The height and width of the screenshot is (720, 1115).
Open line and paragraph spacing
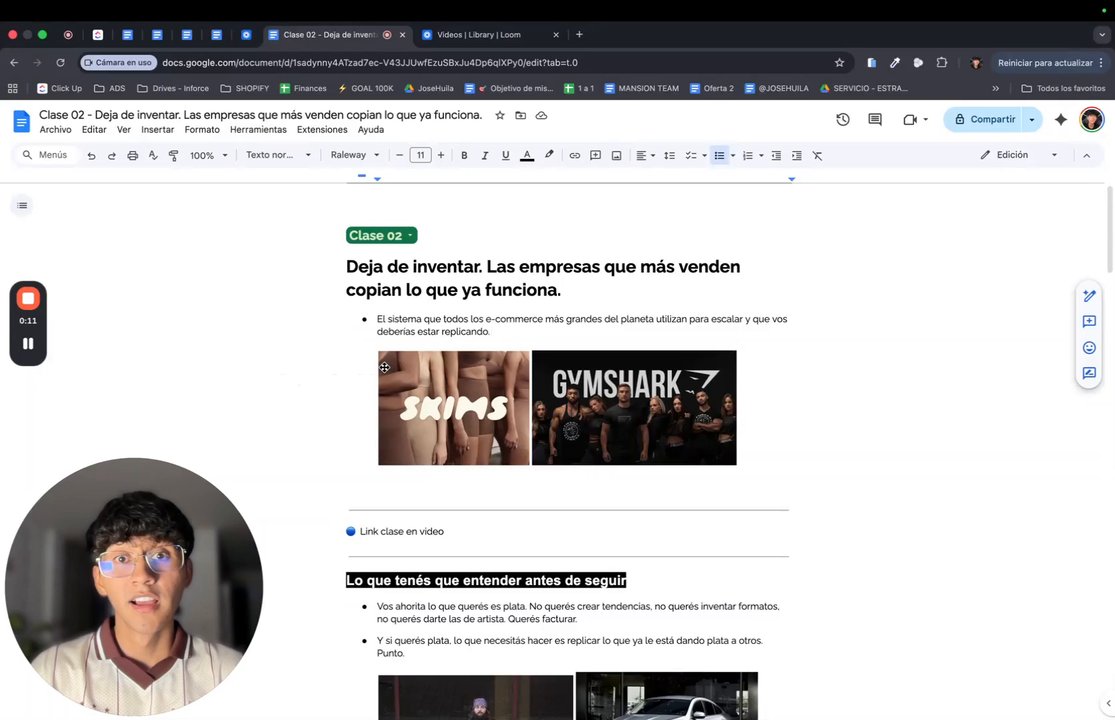tap(669, 156)
